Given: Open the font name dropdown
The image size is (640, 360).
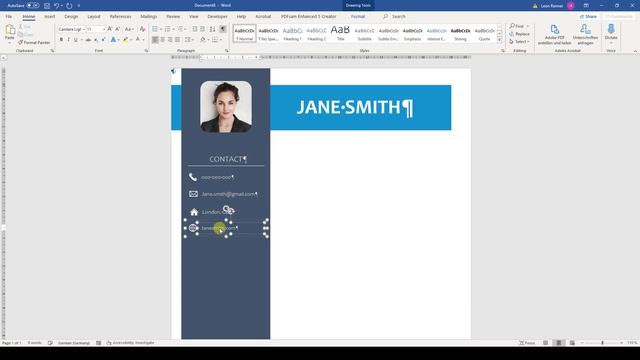Looking at the screenshot, I should (x=84, y=29).
